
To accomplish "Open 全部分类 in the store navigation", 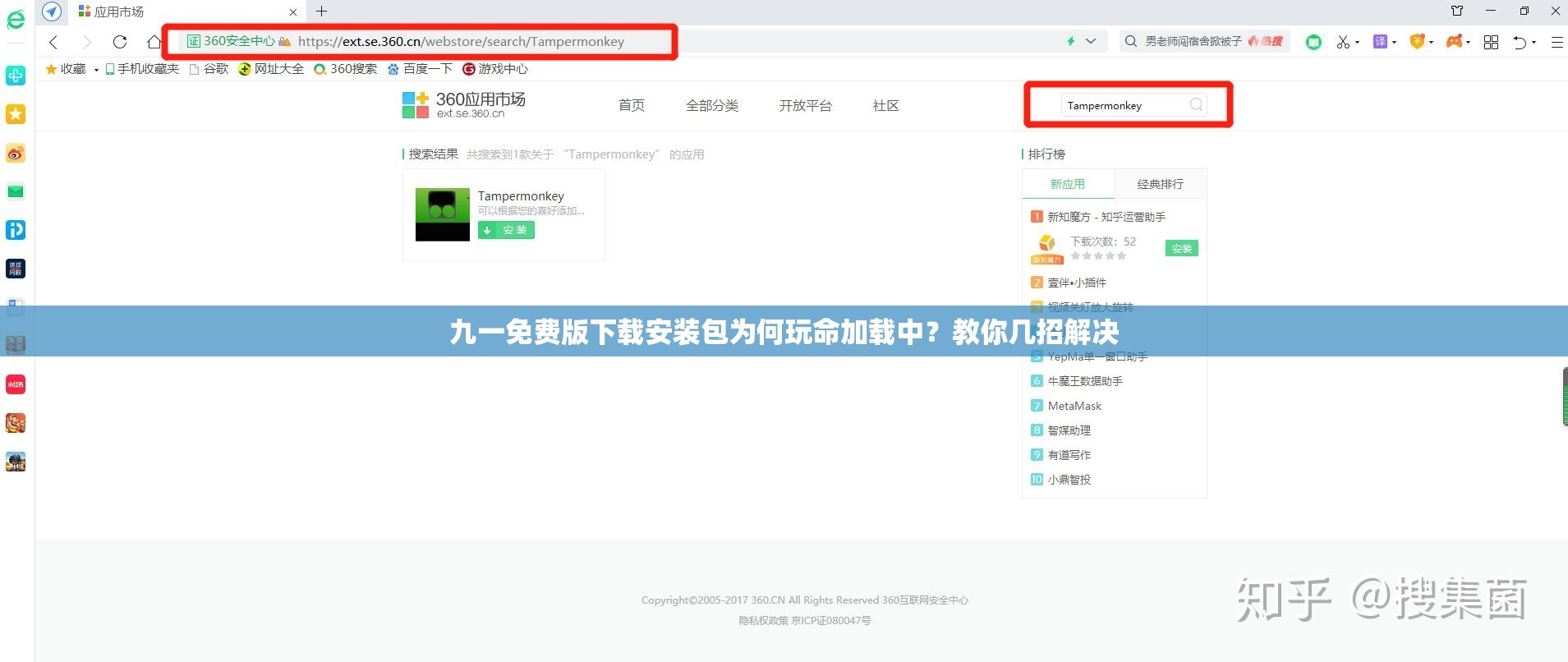I will pyautogui.click(x=712, y=105).
